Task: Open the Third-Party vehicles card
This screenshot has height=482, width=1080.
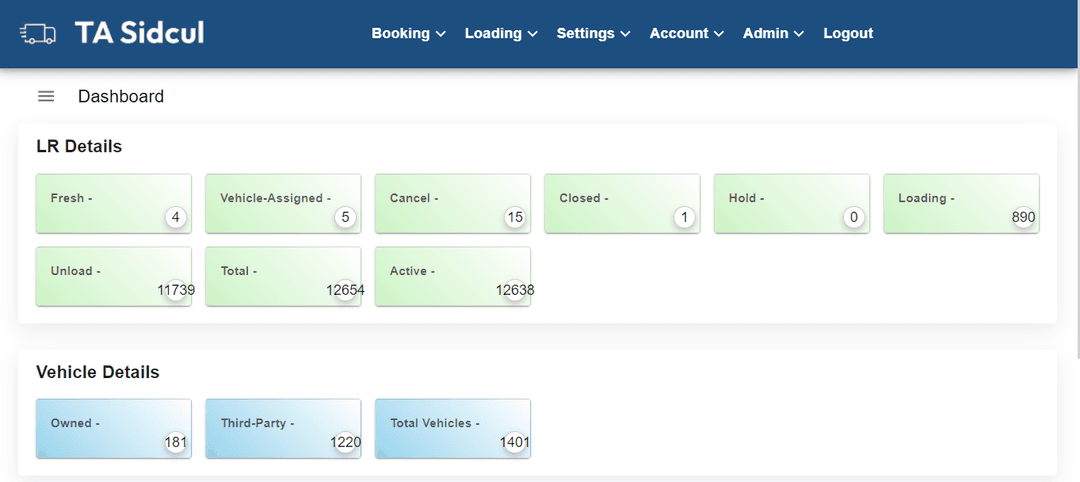Action: pos(283,429)
